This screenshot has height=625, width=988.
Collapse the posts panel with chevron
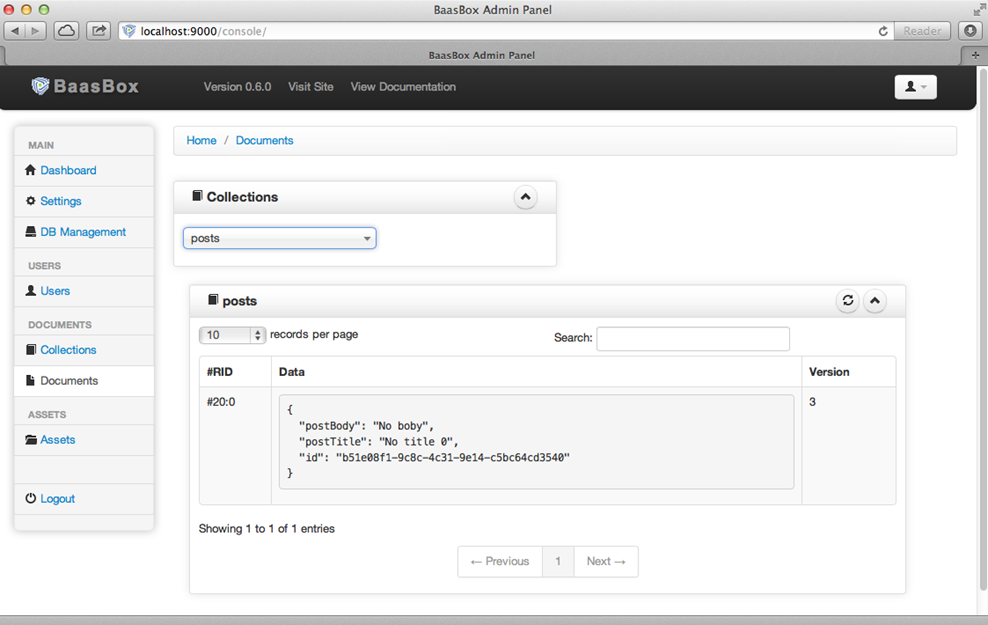[x=875, y=301]
